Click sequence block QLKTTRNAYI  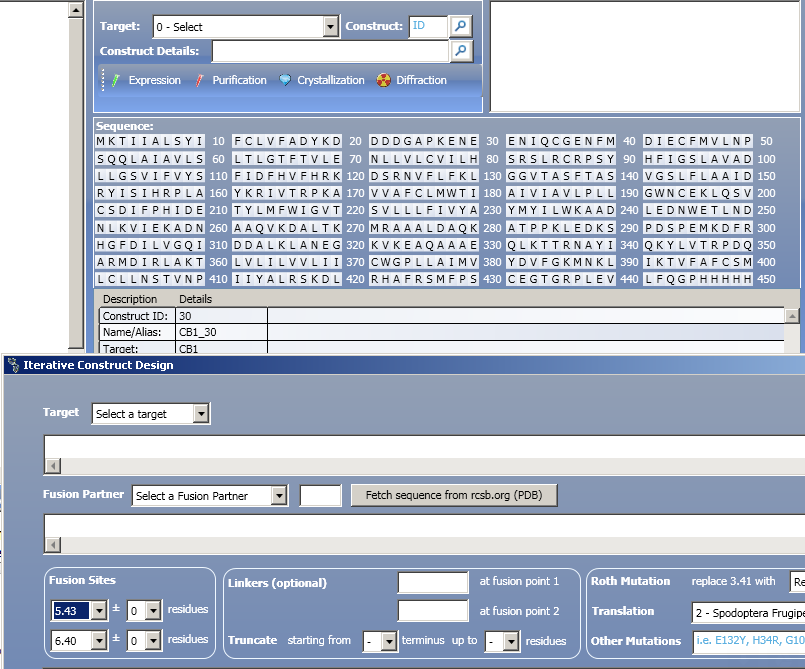point(561,245)
